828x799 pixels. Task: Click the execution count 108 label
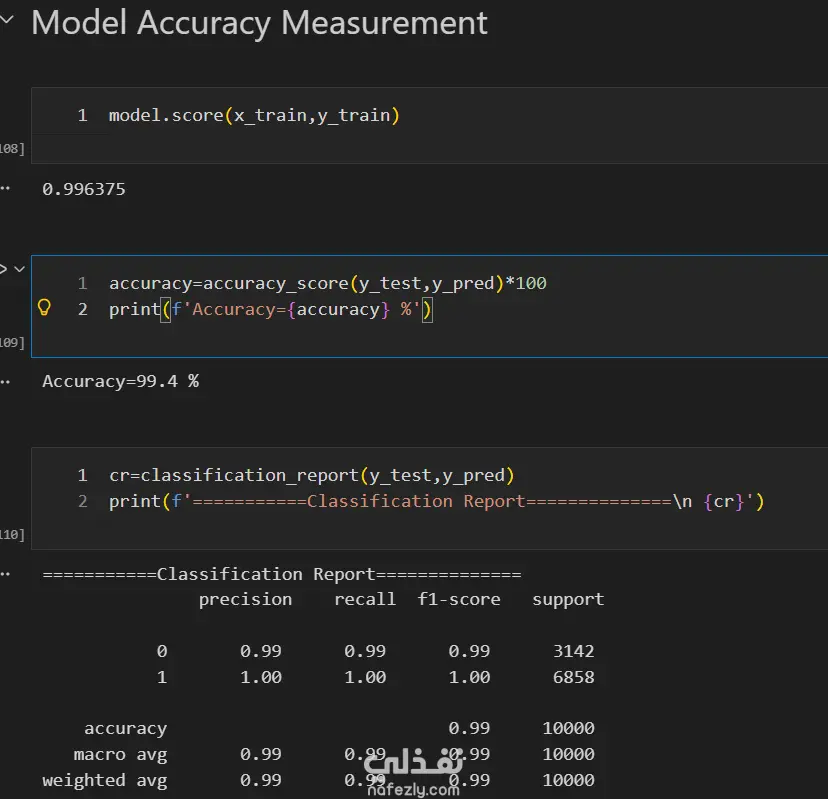14,149
